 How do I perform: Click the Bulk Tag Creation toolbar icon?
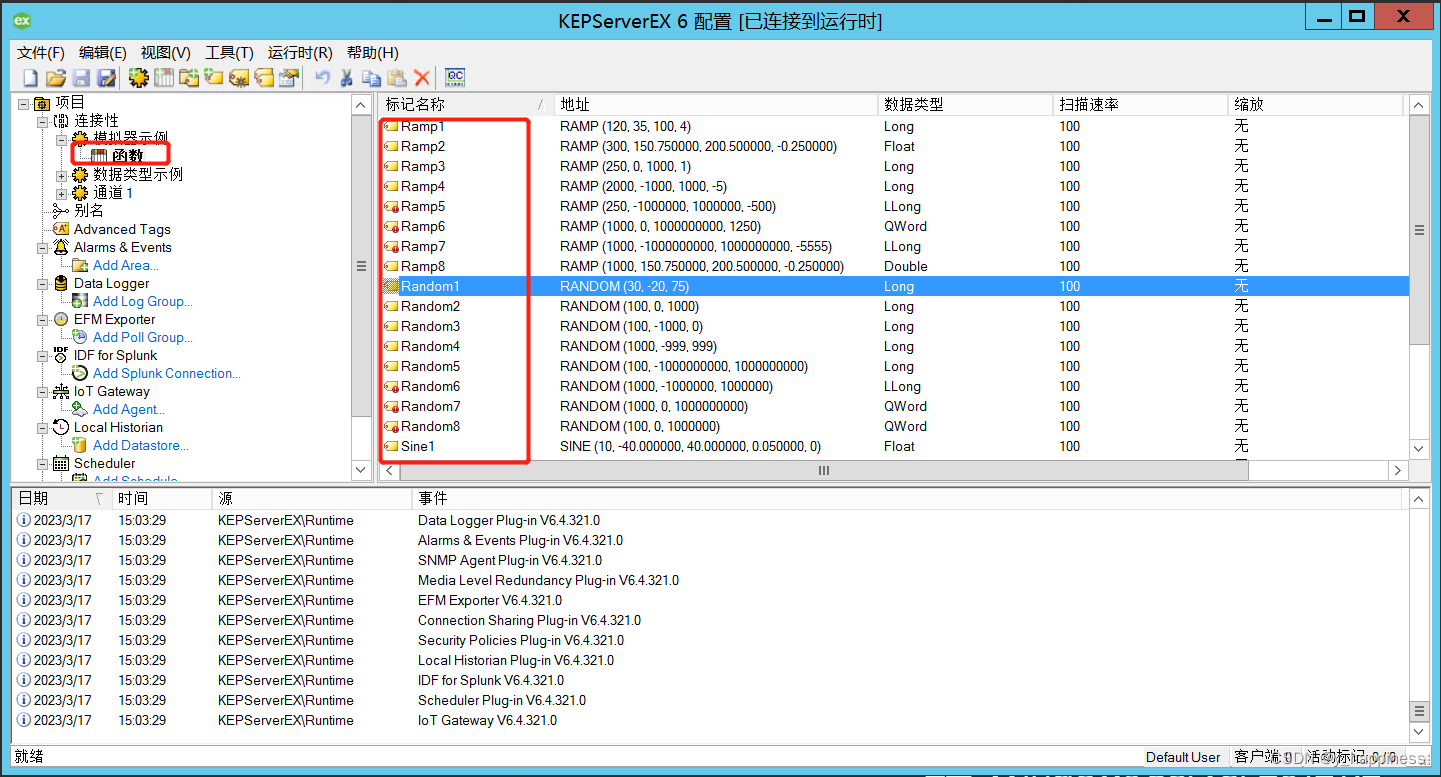(239, 78)
